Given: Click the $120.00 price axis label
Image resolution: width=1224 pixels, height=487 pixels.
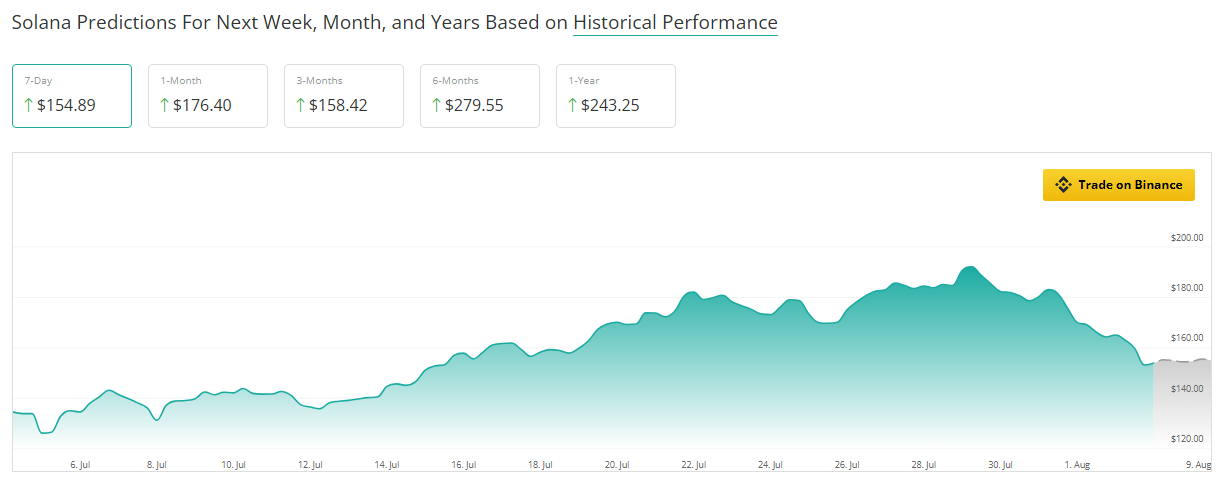Looking at the screenshot, I should [x=1186, y=439].
